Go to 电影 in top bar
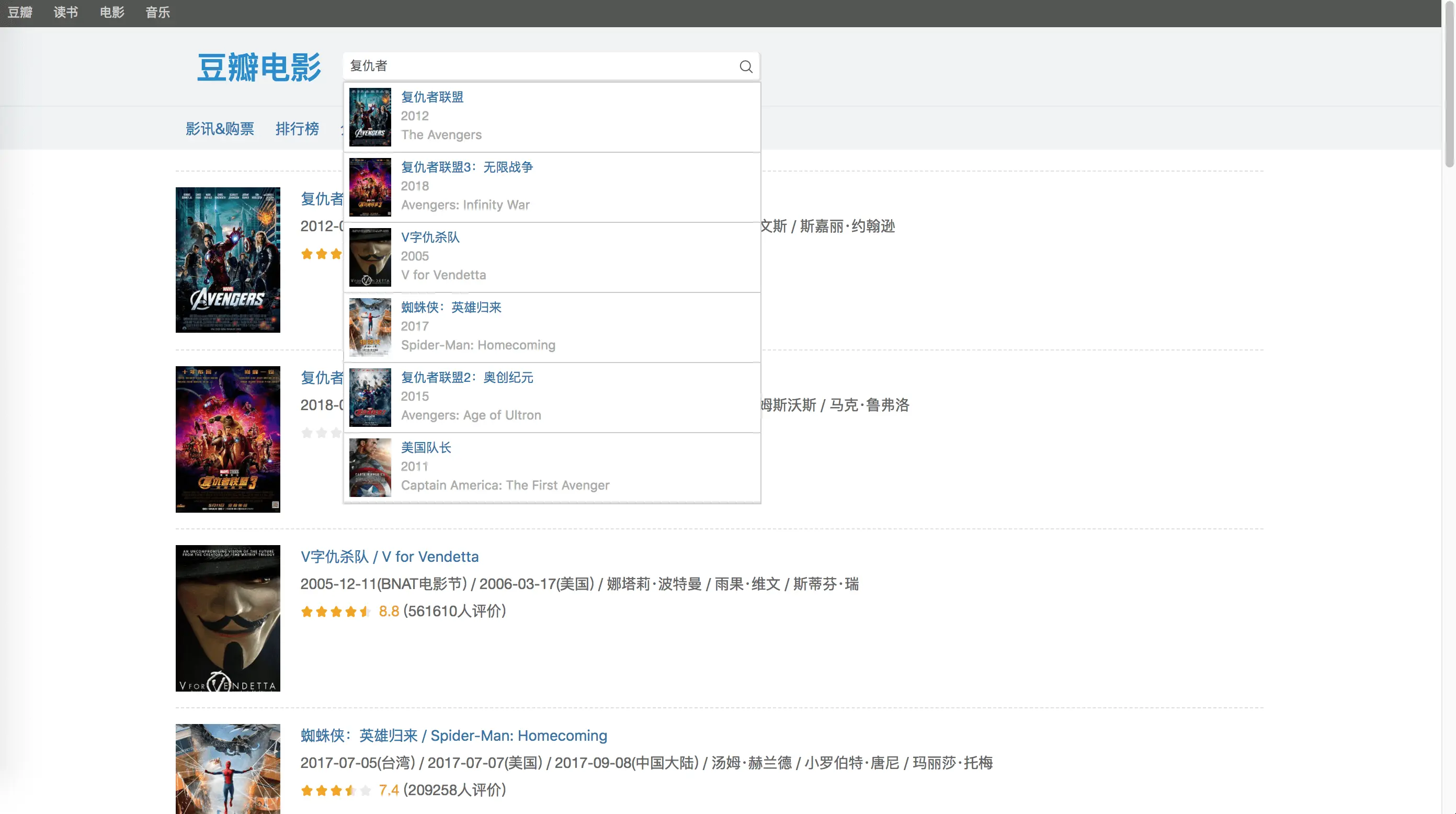Viewport: 1456px width, 814px height. pyautogui.click(x=112, y=13)
